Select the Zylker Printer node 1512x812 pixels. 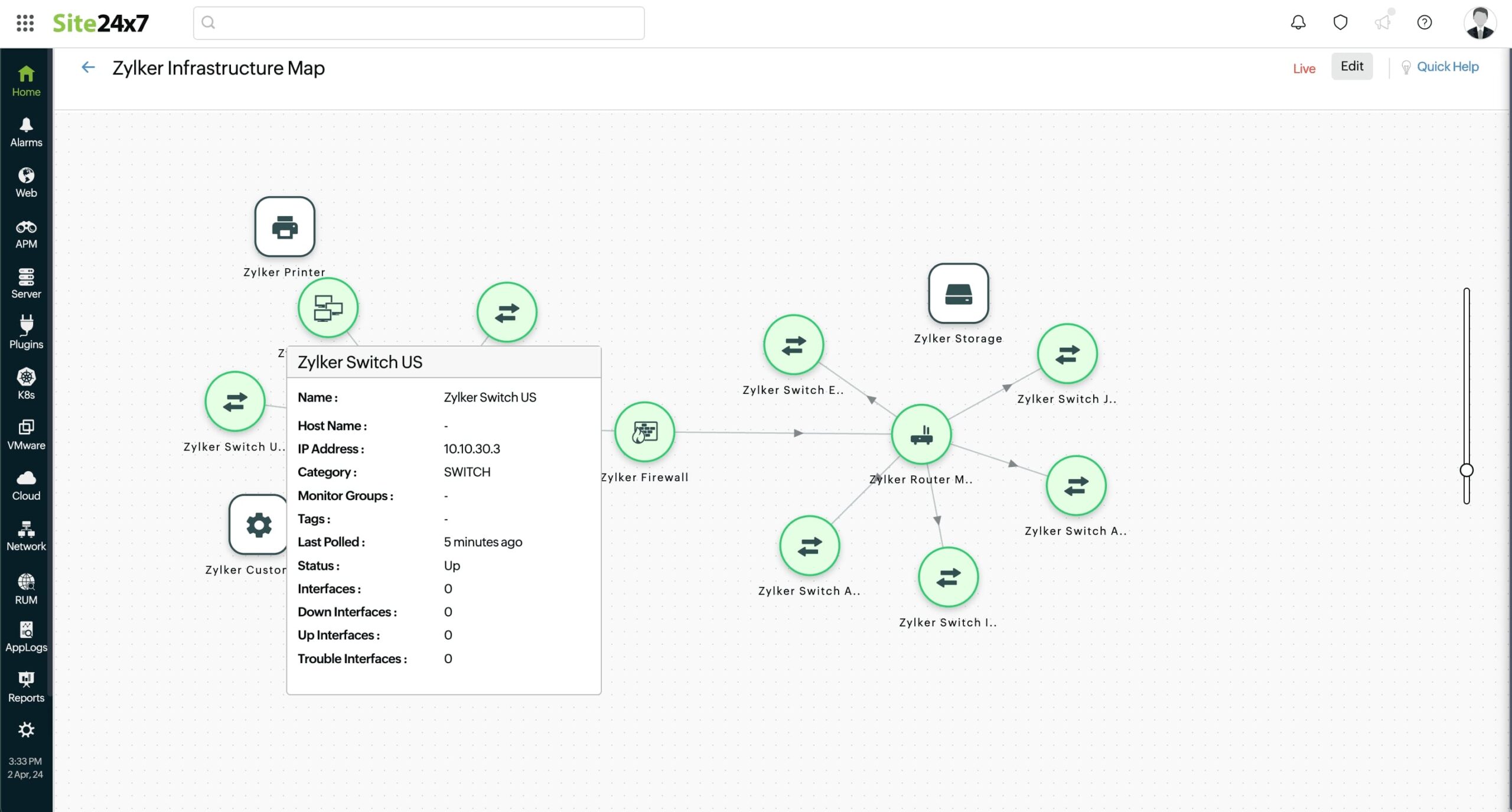pos(284,227)
